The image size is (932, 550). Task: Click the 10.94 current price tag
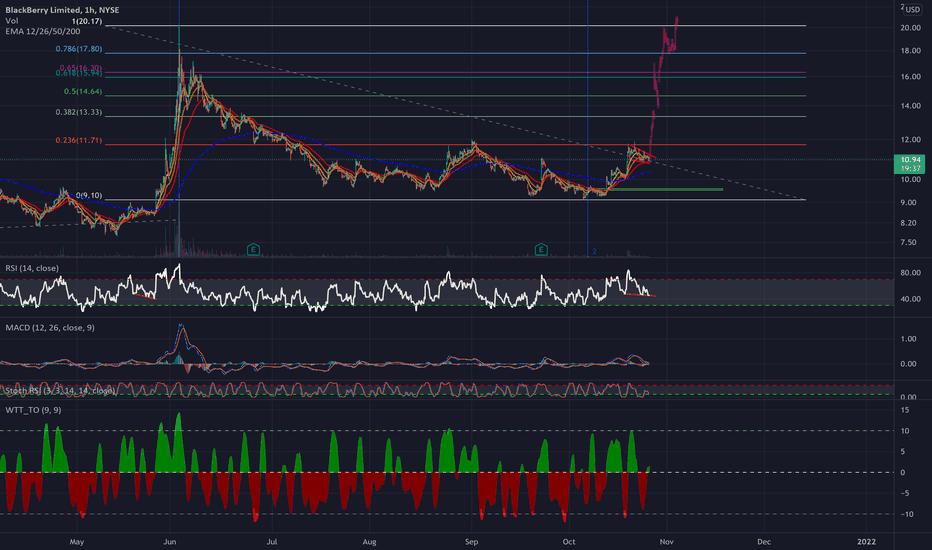tap(909, 164)
